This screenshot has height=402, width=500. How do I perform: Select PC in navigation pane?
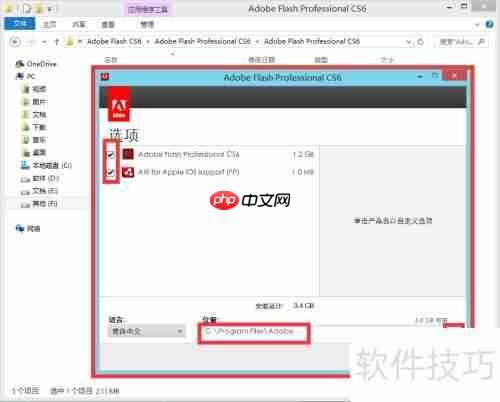[x=26, y=76]
